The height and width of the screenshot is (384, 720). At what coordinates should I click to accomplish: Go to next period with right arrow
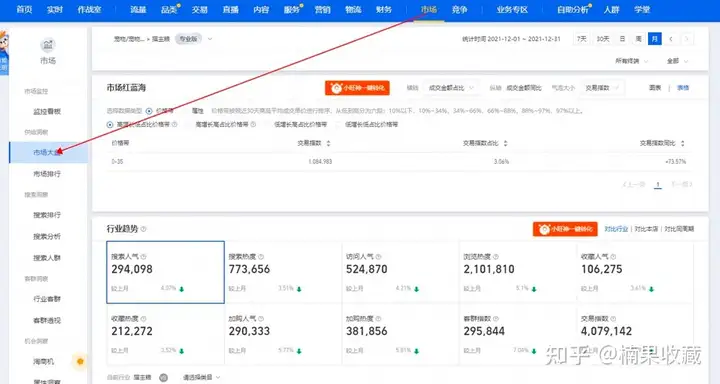(686, 39)
